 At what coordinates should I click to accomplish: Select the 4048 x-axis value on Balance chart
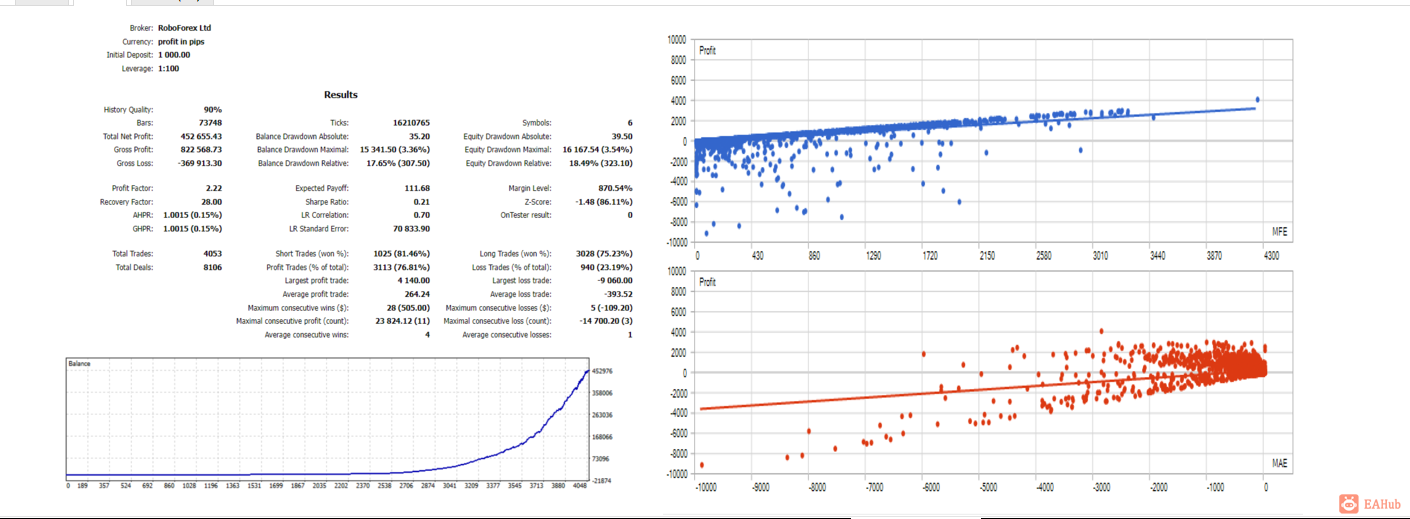[580, 486]
